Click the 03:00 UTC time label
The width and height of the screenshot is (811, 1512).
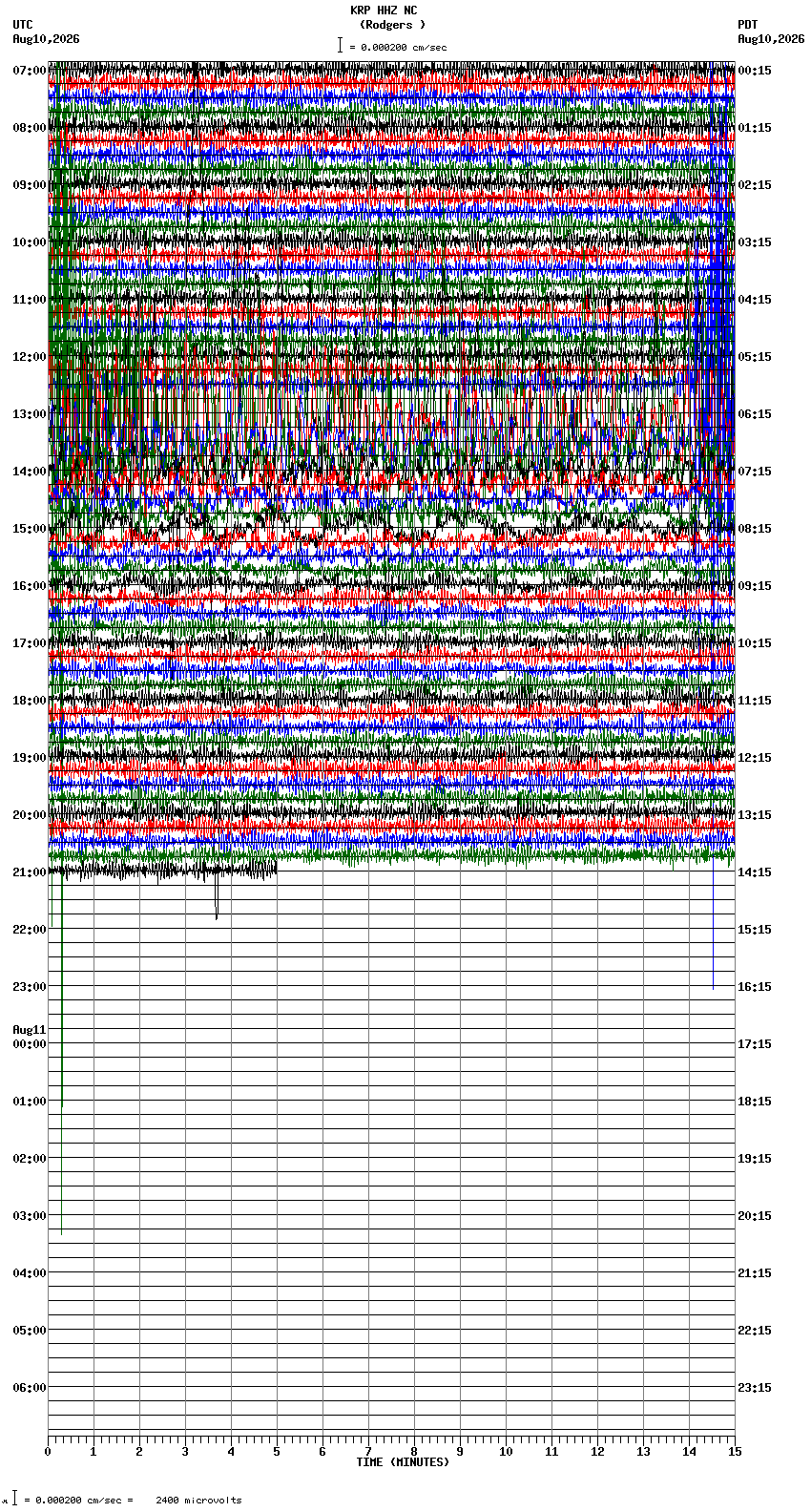pos(30,1216)
